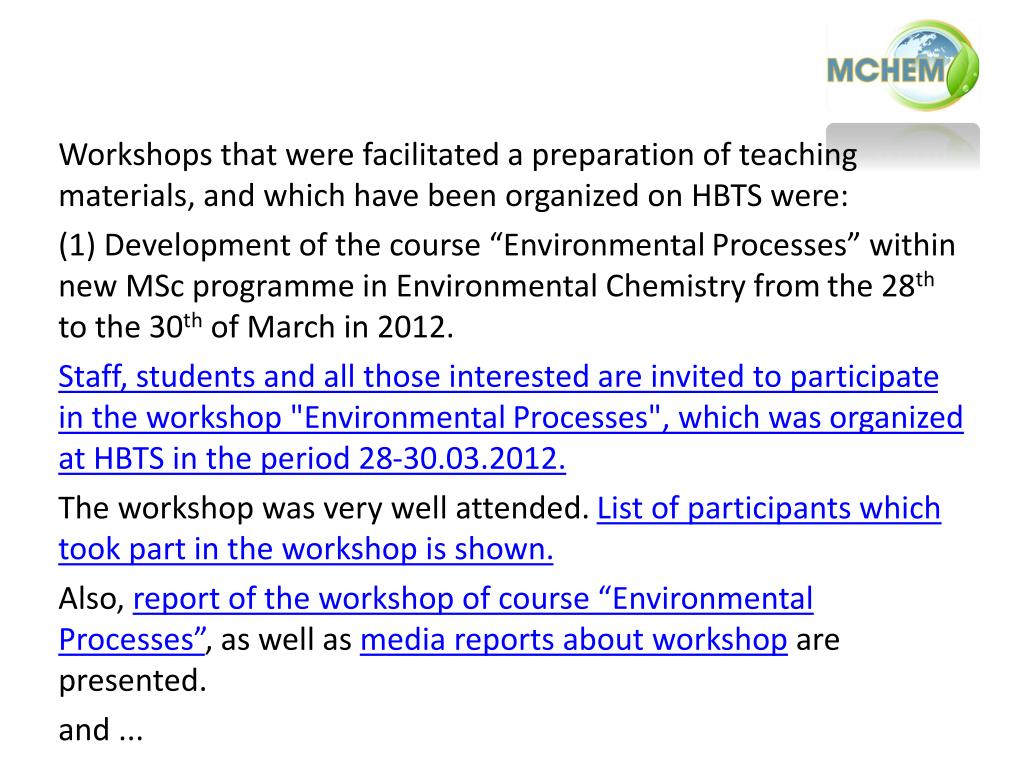Open the "Staff, students and all those interested" link
This screenshot has width=1024, height=768.
point(498,377)
